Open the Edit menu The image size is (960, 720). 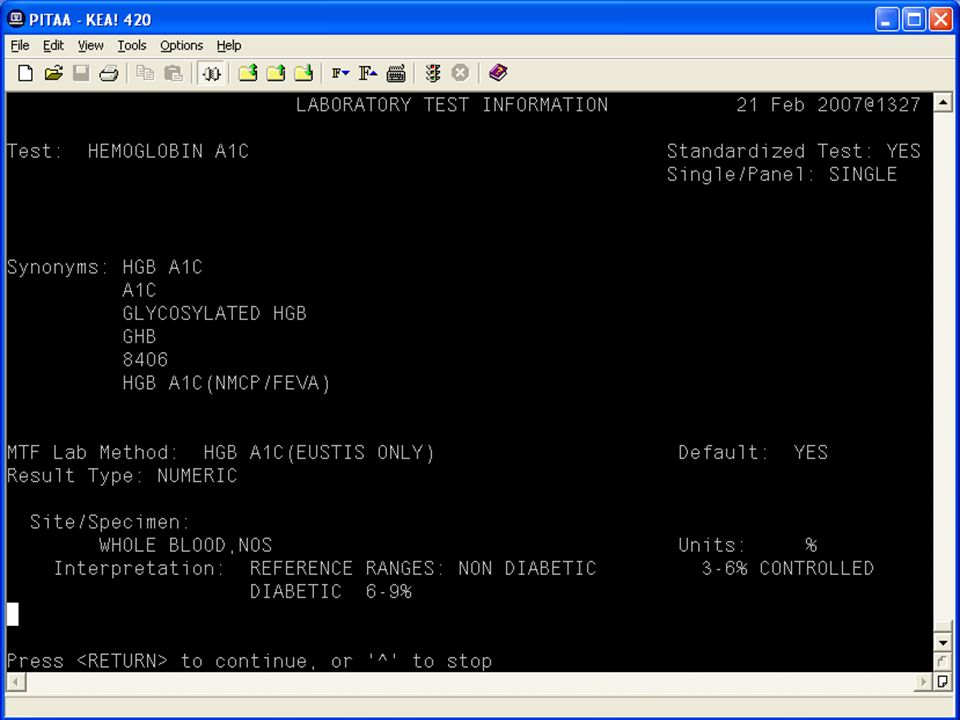pos(53,46)
